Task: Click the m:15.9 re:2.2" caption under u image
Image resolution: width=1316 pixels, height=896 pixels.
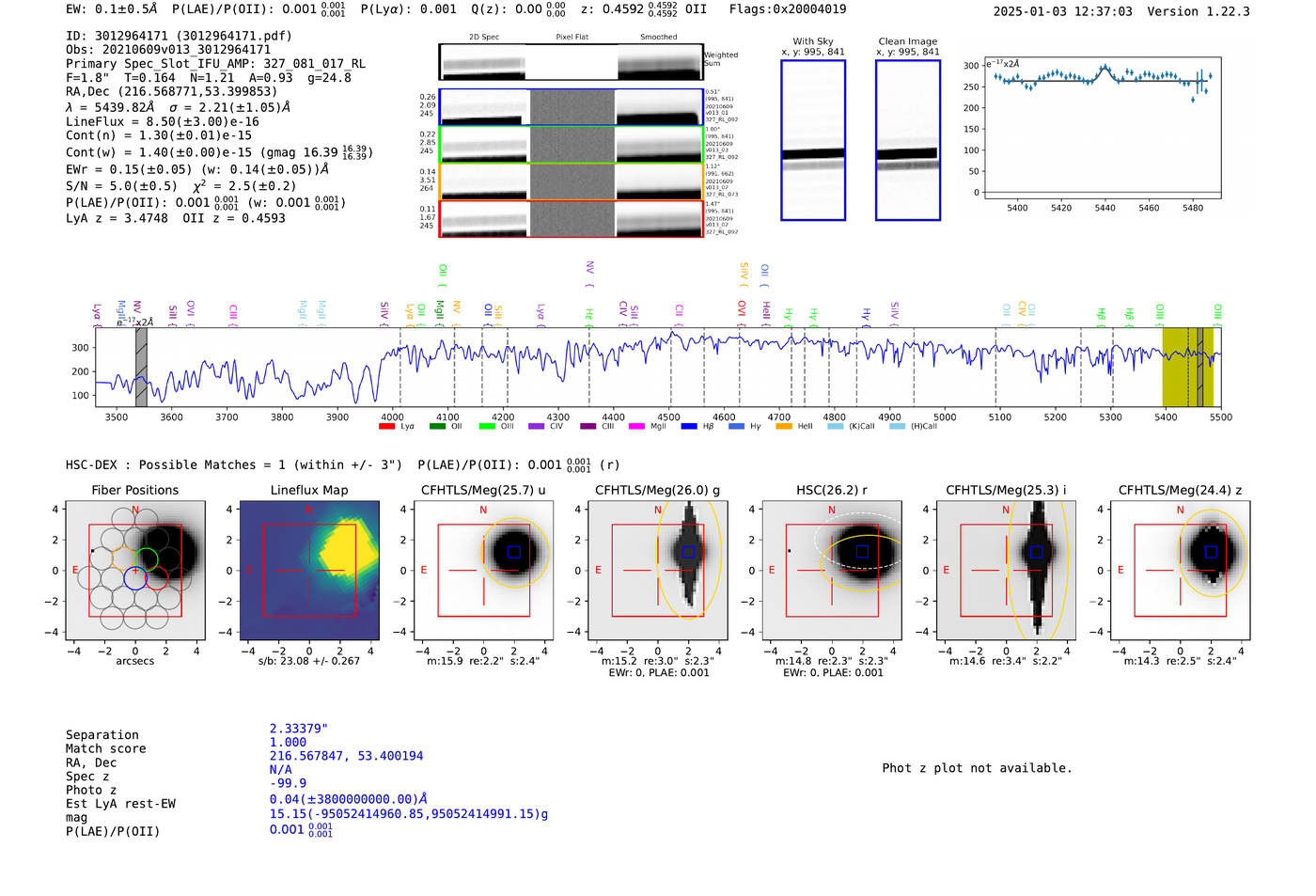Action: (x=484, y=661)
